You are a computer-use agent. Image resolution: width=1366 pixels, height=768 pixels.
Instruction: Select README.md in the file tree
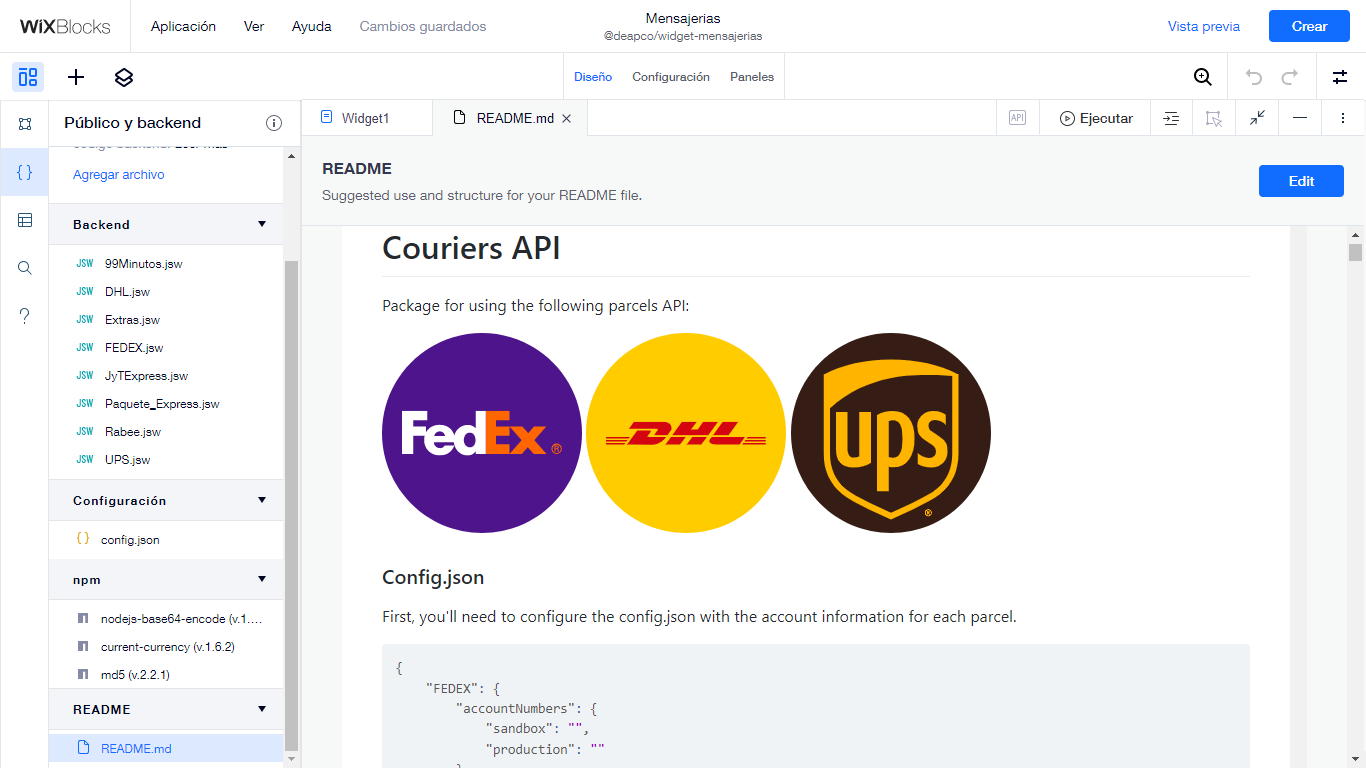[x=166, y=748]
